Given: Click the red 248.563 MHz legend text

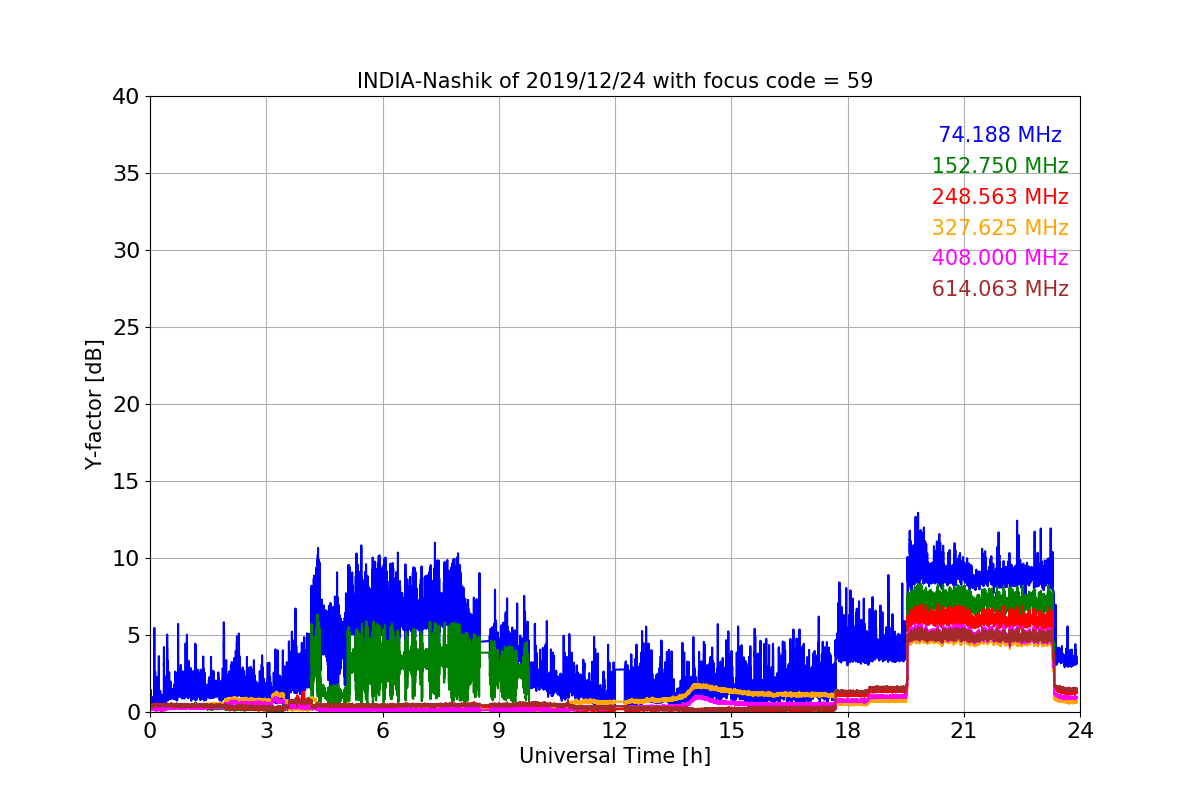Looking at the screenshot, I should coord(999,197).
